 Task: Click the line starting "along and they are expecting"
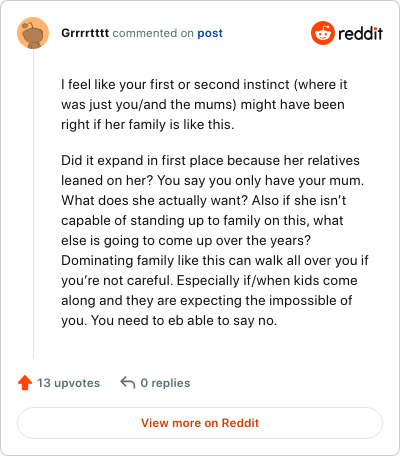207,301
